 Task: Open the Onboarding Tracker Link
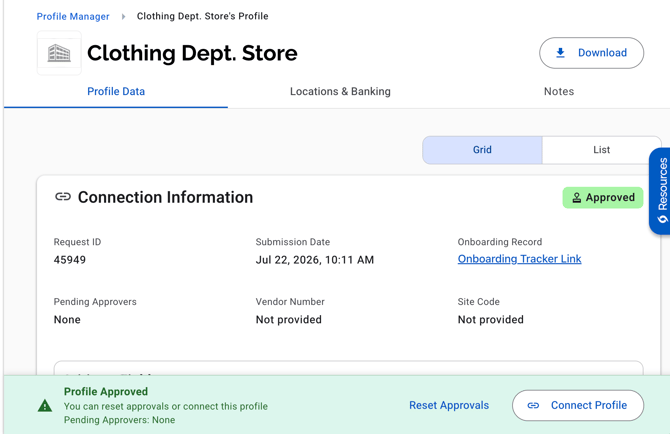[x=519, y=259]
